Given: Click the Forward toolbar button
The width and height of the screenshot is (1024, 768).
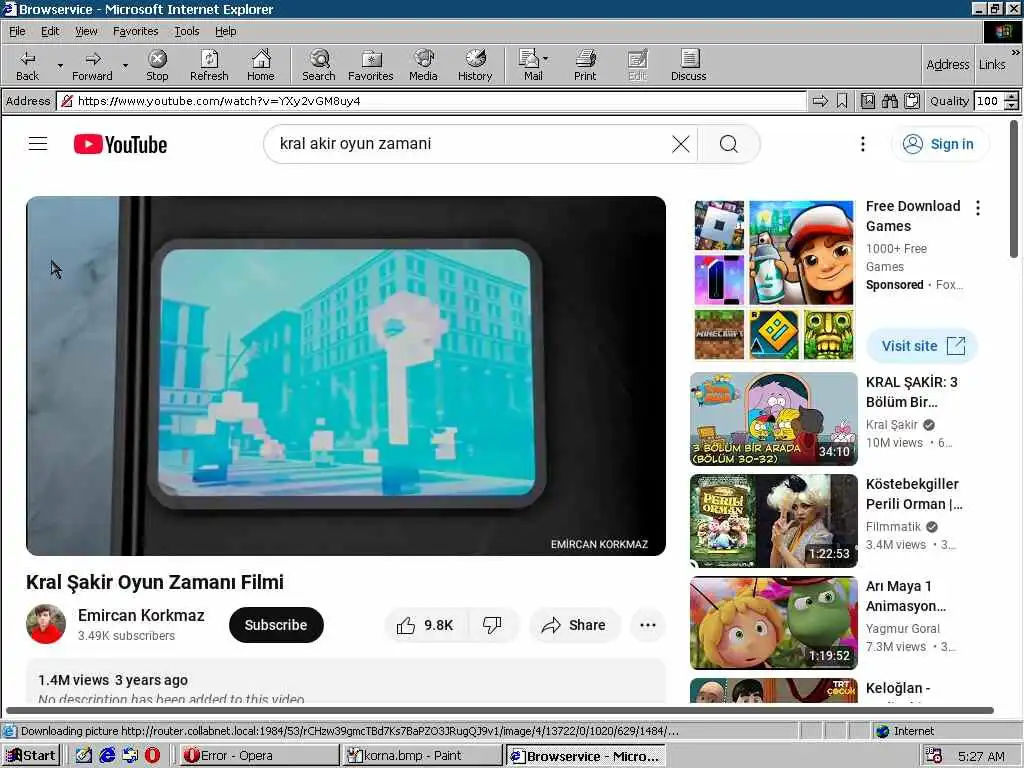Looking at the screenshot, I should 92,65.
